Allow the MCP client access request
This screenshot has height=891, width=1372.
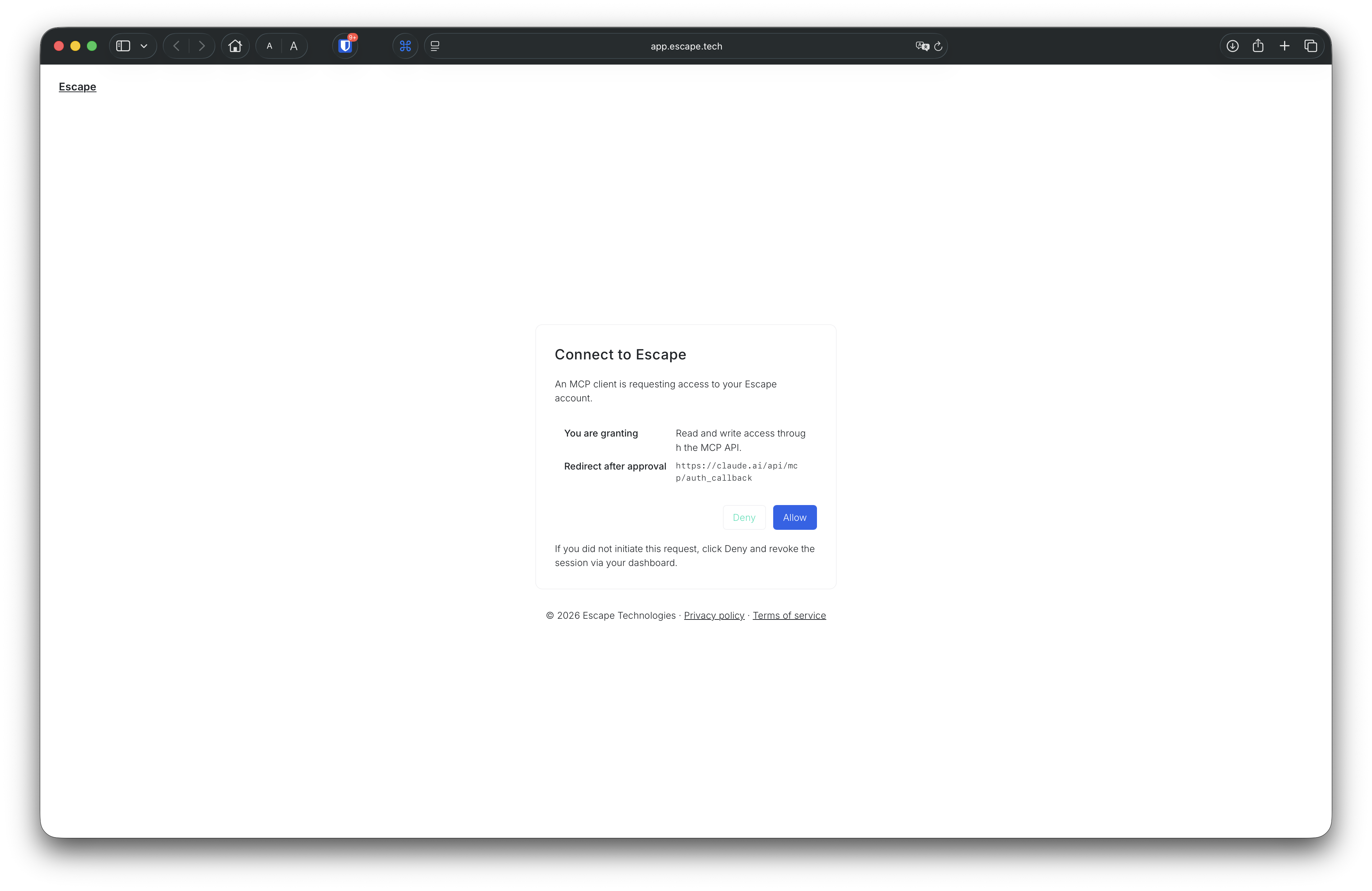pyautogui.click(x=794, y=517)
